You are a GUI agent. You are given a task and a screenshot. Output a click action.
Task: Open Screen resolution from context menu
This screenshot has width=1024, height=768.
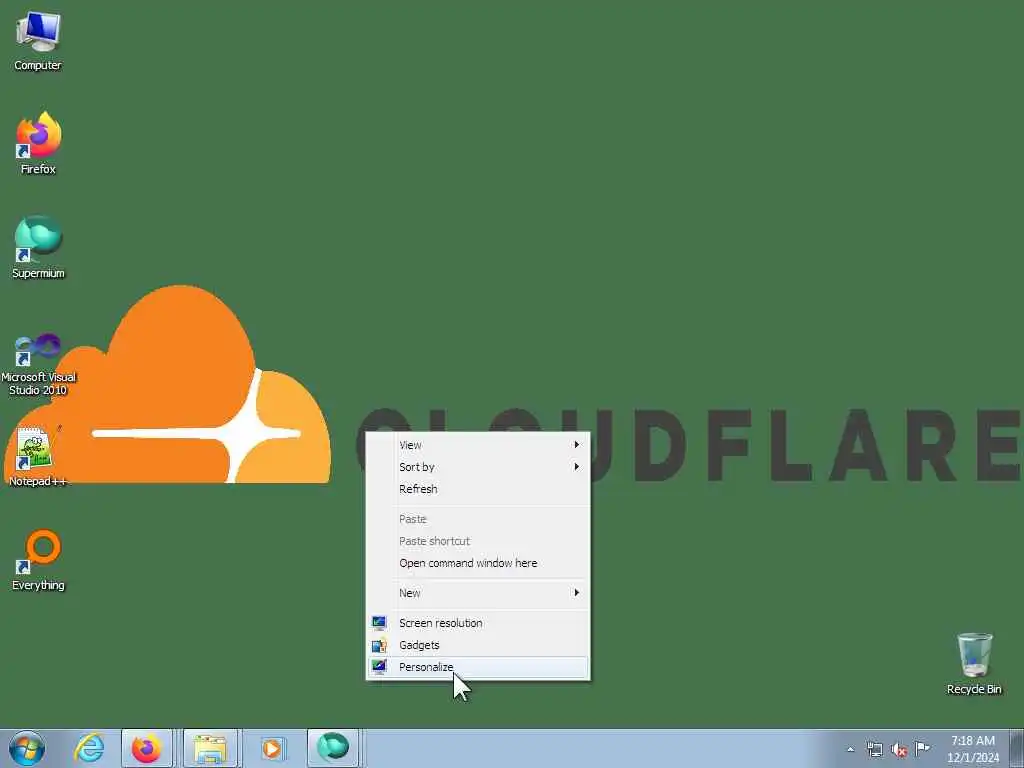[x=477, y=623]
